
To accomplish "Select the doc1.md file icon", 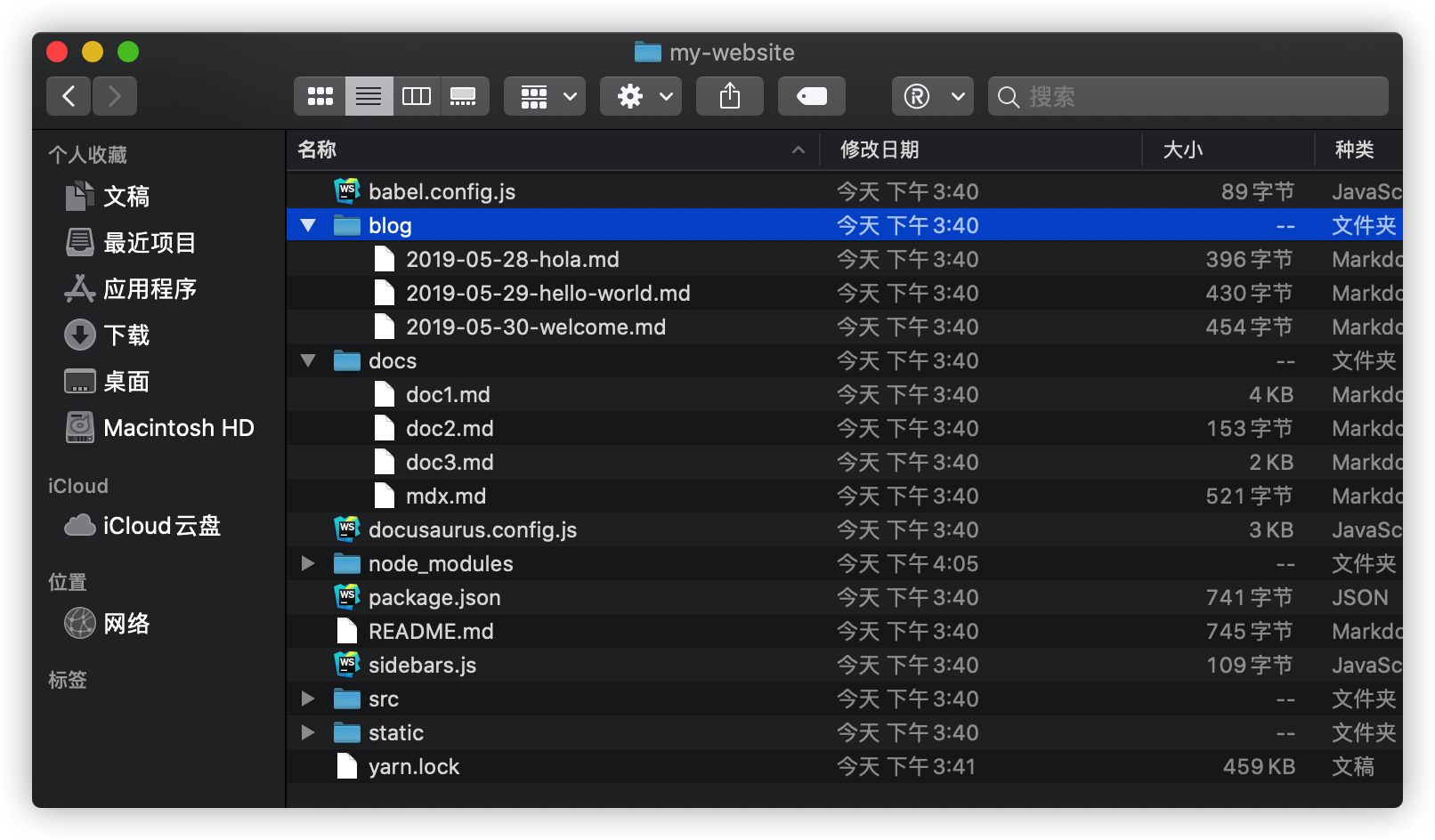I will click(385, 394).
